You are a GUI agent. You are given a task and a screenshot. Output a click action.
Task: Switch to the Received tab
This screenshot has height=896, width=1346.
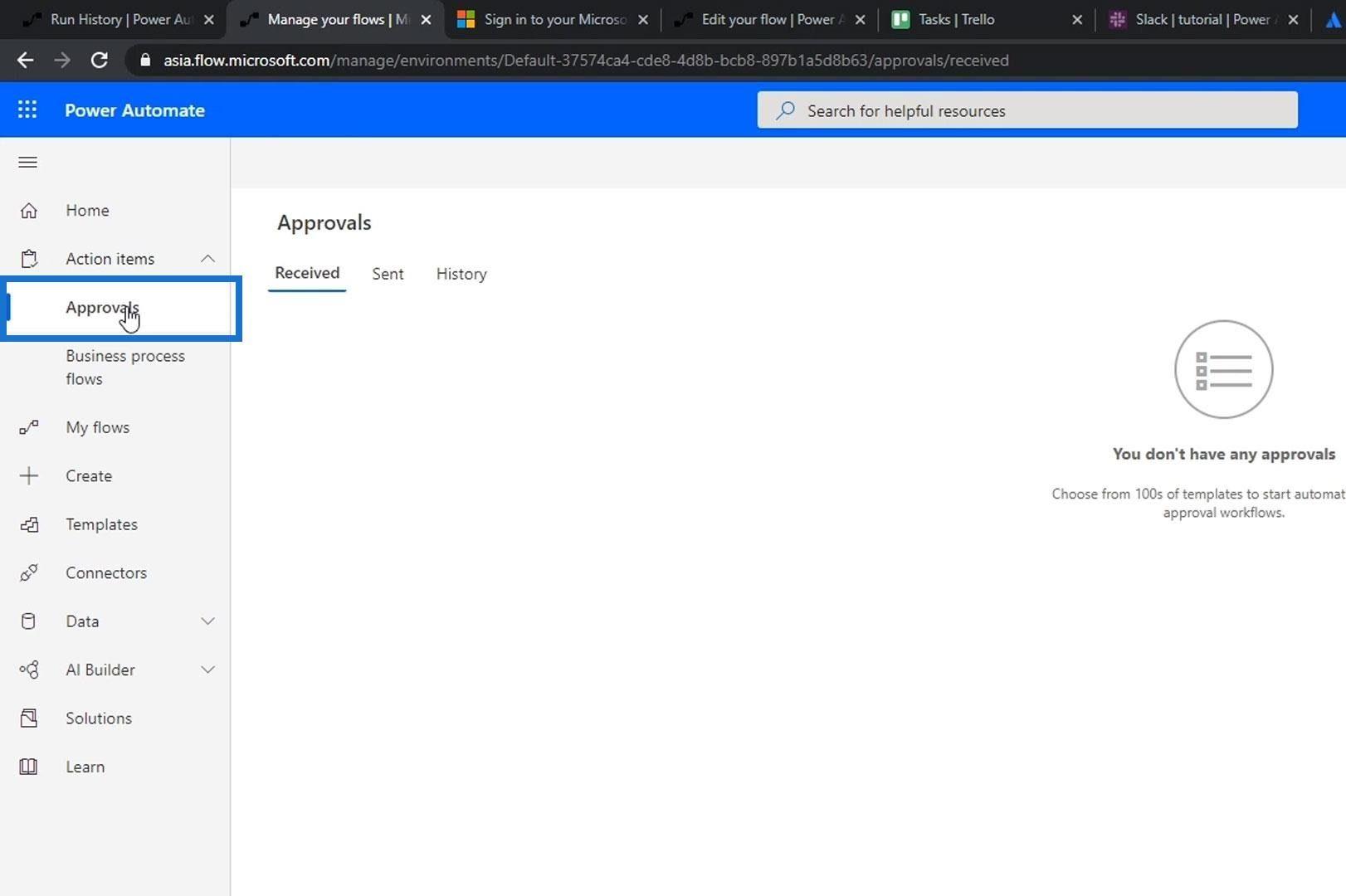pyautogui.click(x=307, y=273)
